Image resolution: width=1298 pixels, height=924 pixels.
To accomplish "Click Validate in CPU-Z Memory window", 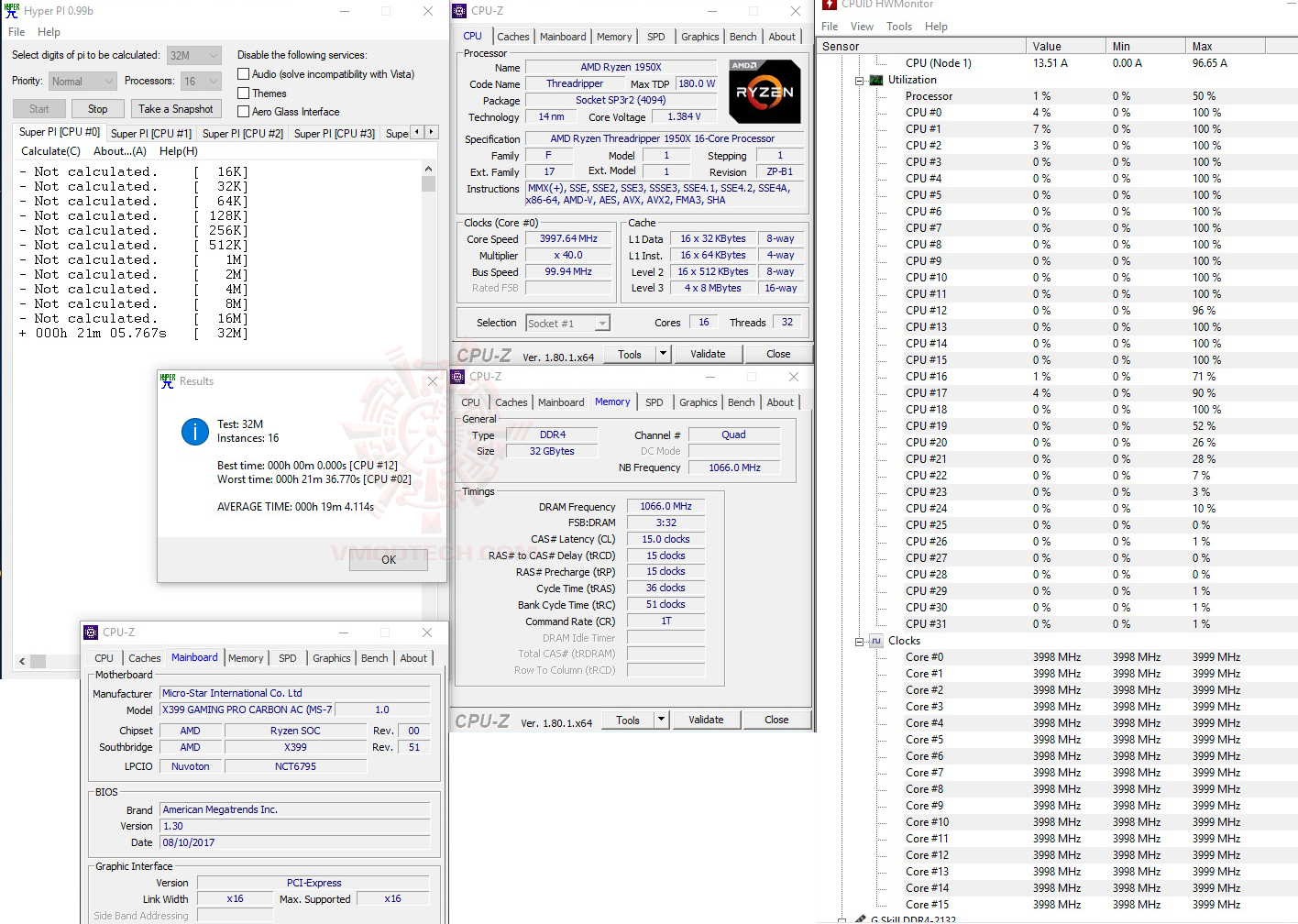I will (706, 720).
